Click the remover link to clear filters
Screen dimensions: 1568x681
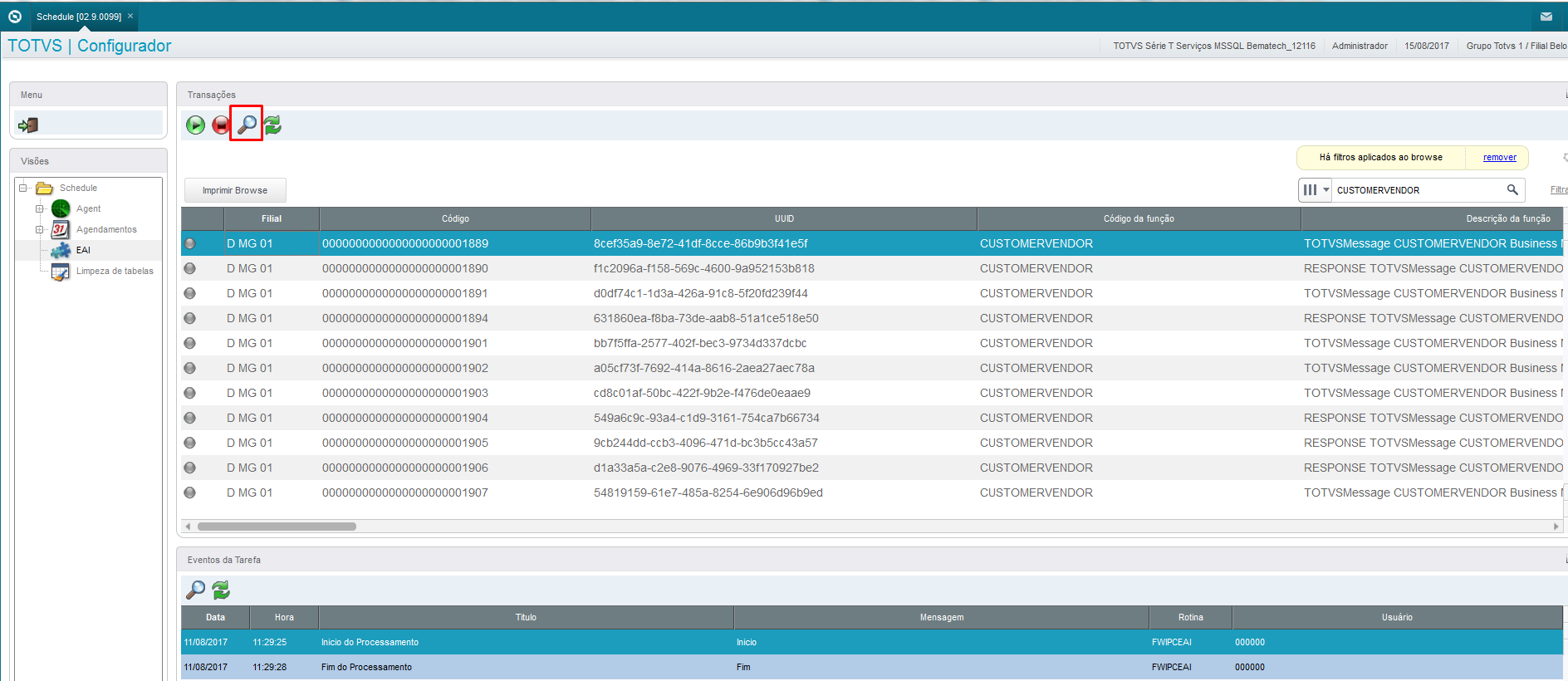coord(1500,157)
